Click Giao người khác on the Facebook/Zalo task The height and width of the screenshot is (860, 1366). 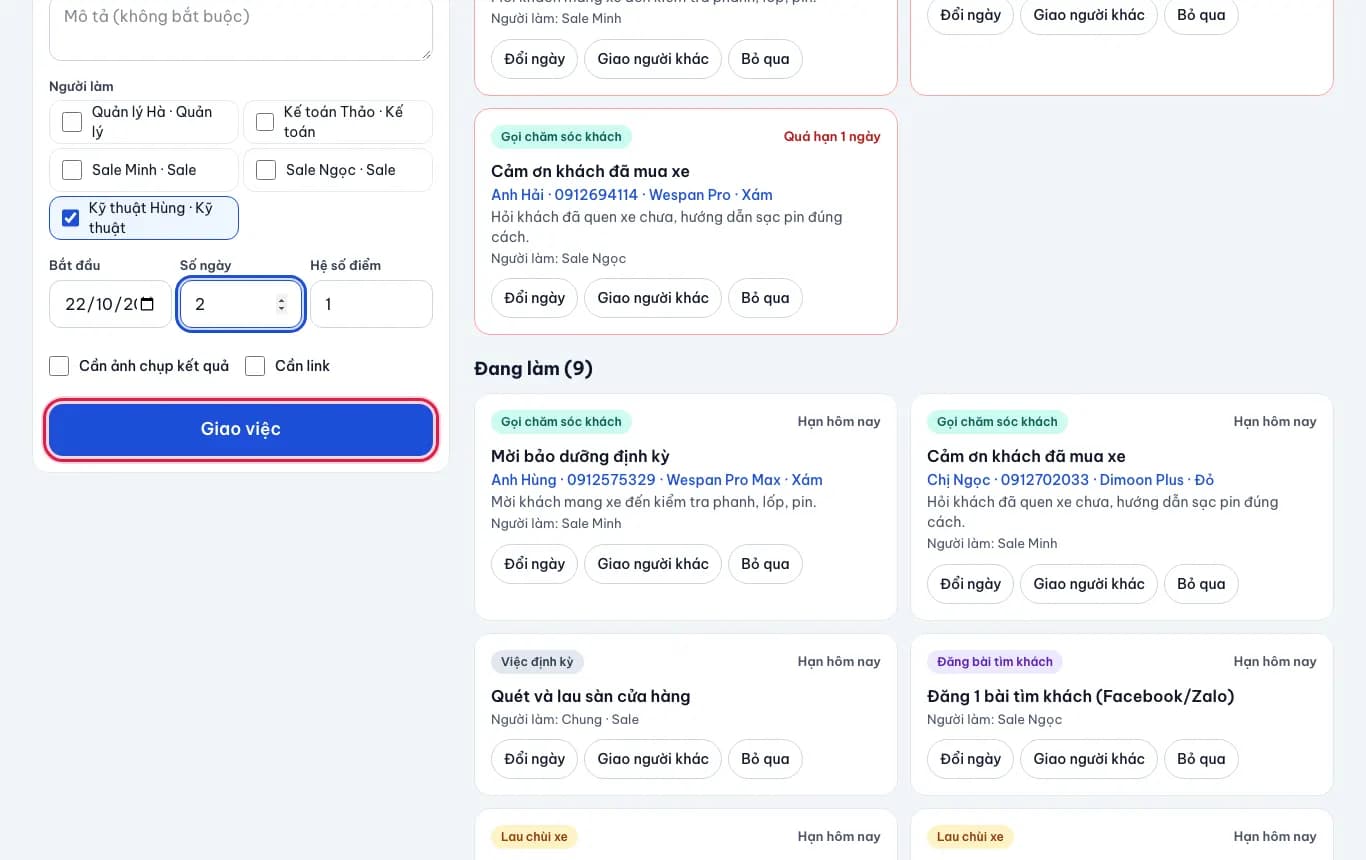coord(1089,759)
